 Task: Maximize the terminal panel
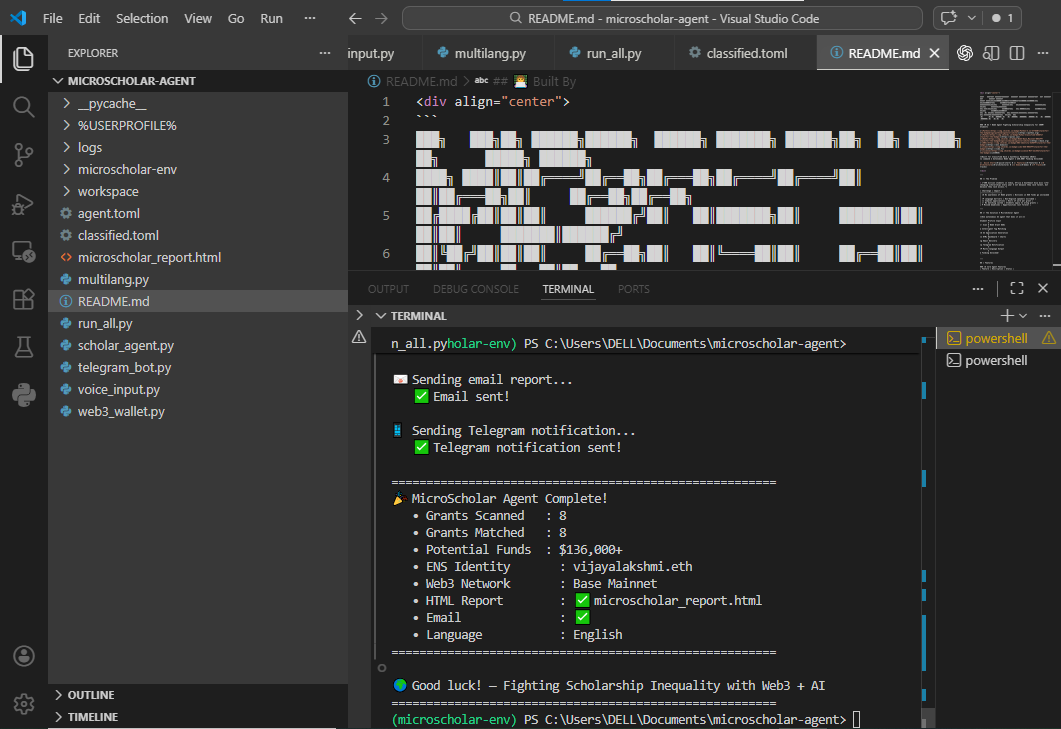1017,288
